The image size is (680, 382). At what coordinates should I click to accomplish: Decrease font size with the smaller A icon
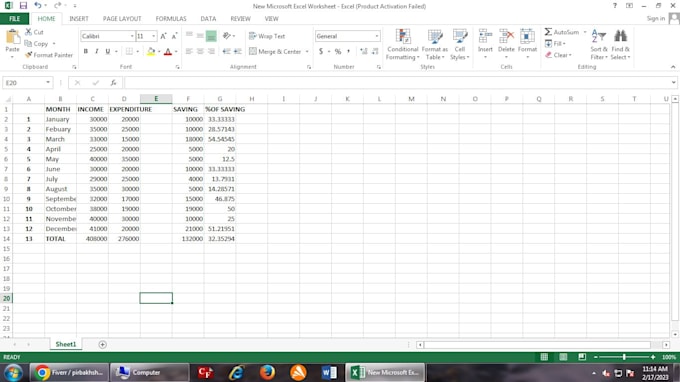click(x=174, y=36)
